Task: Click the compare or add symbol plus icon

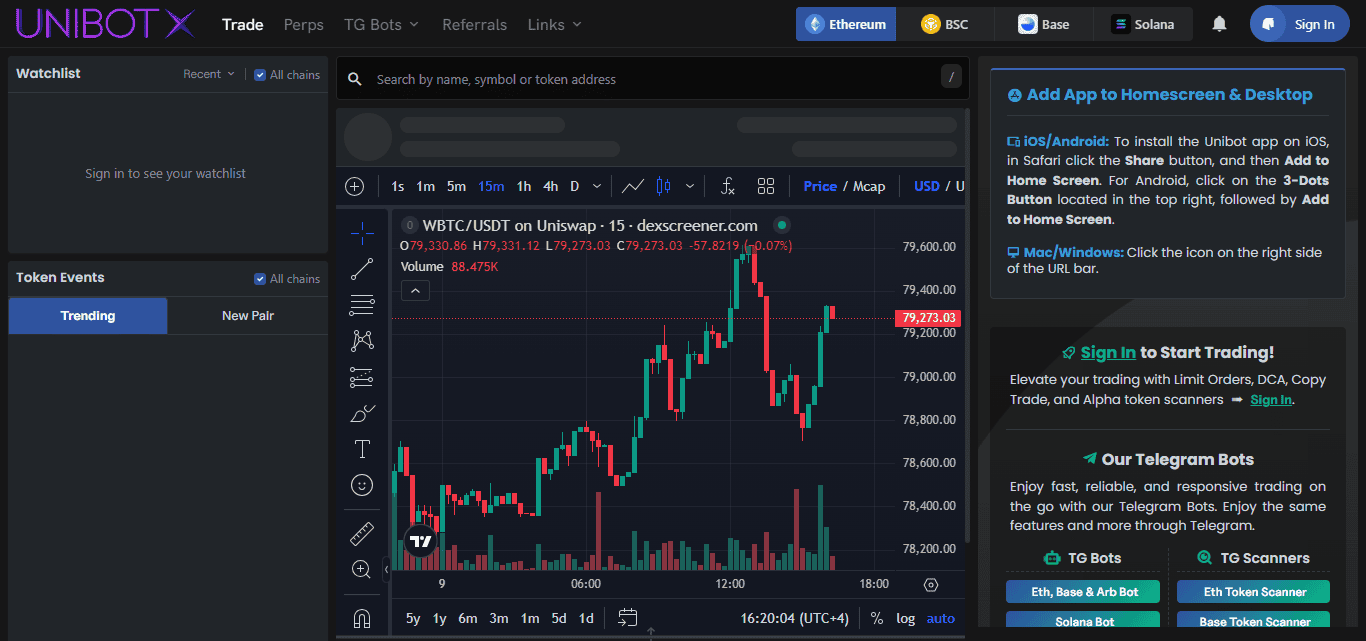Action: (355, 186)
